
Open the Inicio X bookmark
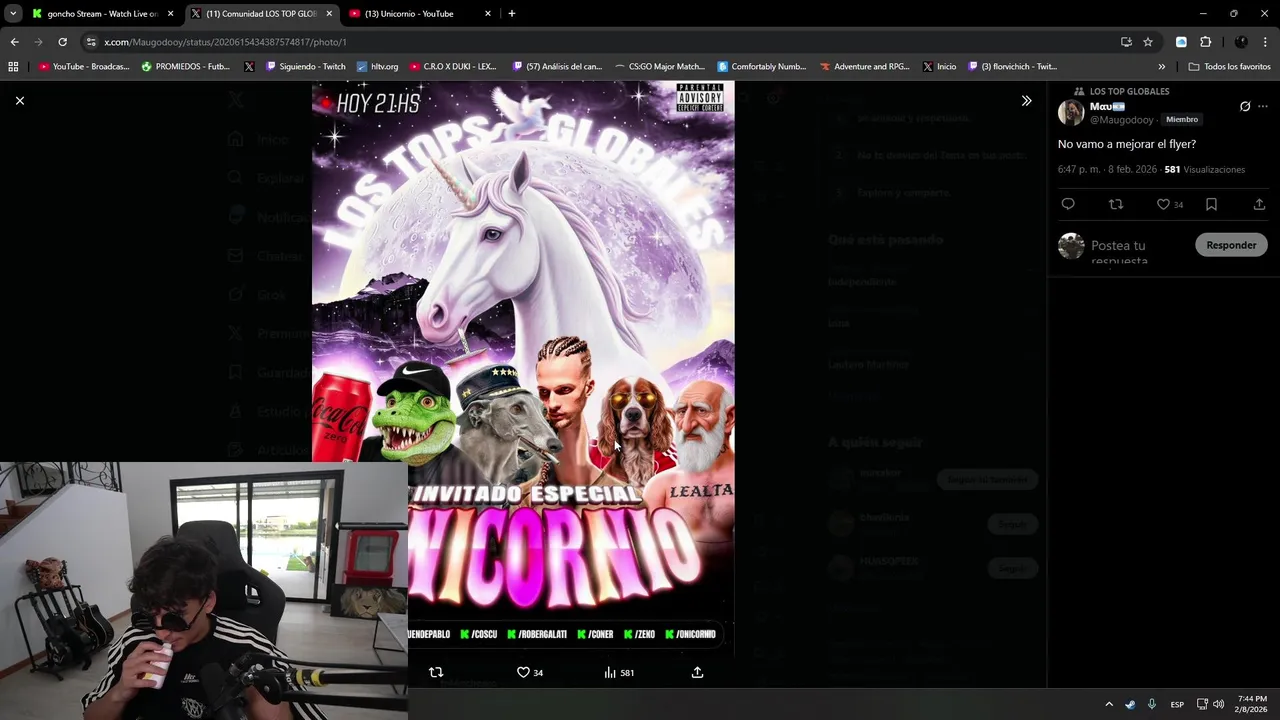click(940, 67)
